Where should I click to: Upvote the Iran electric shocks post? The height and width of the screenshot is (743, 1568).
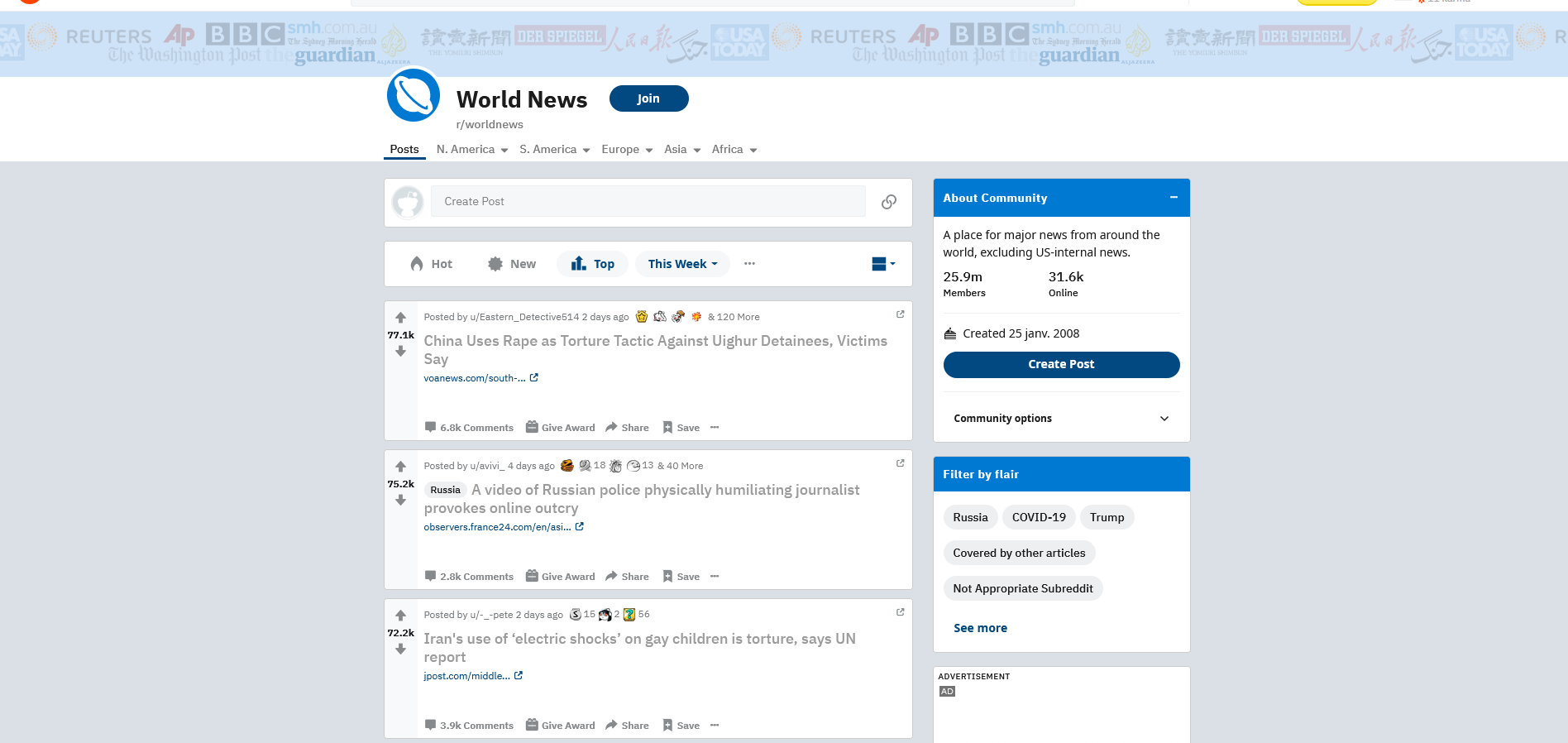(400, 616)
